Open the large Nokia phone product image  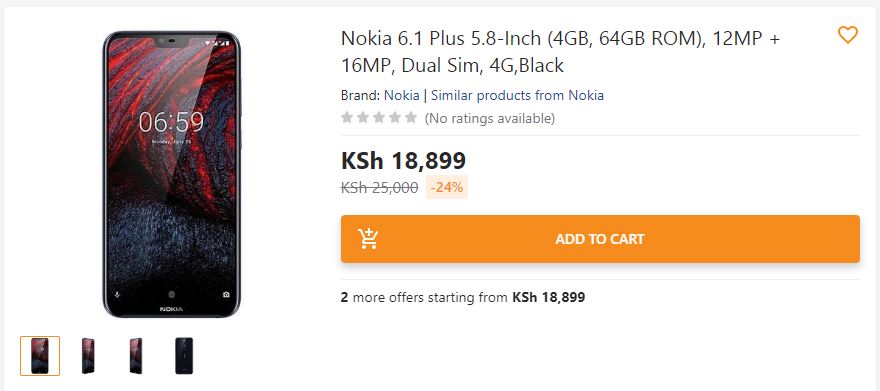172,174
